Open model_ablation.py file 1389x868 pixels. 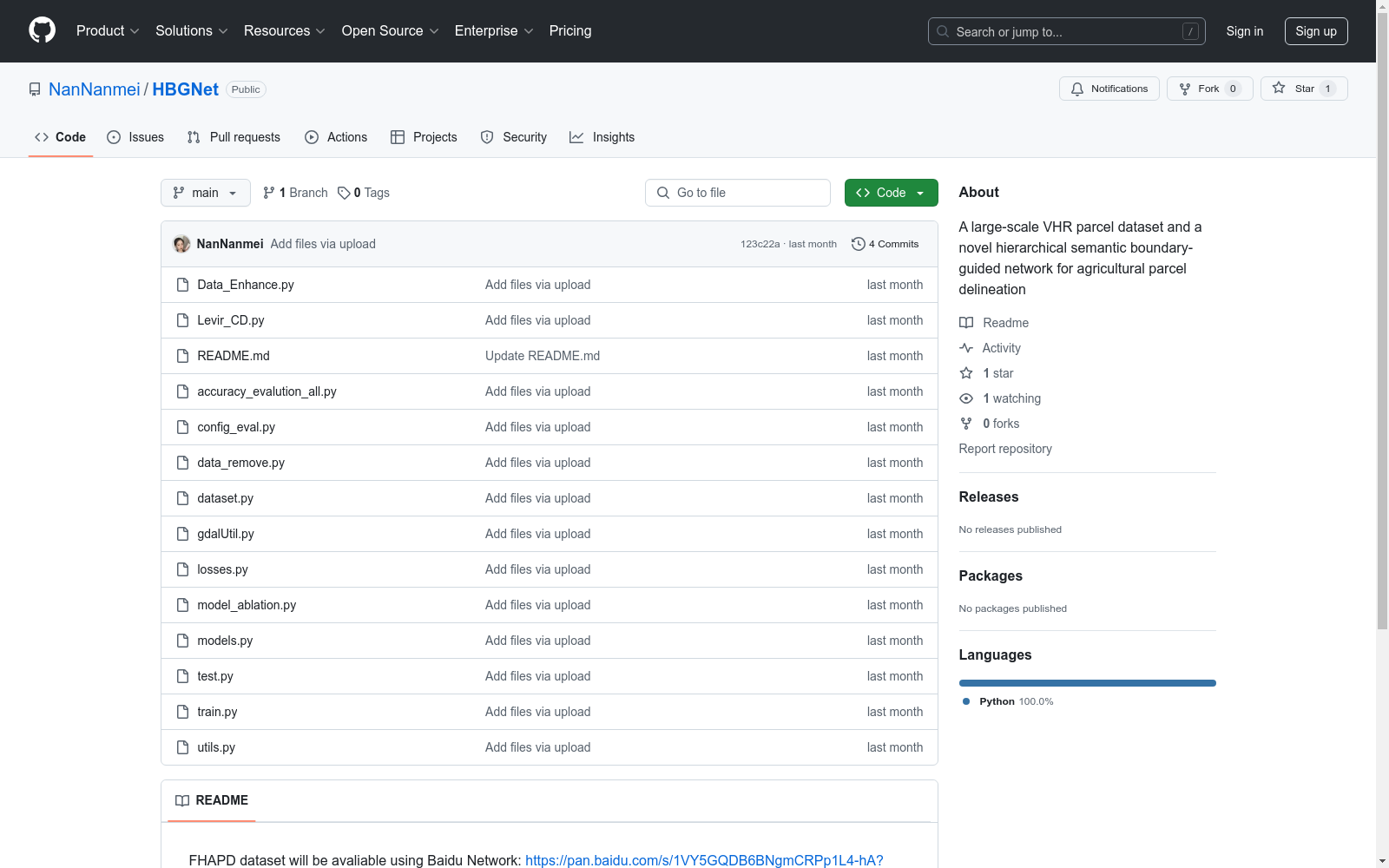click(247, 605)
